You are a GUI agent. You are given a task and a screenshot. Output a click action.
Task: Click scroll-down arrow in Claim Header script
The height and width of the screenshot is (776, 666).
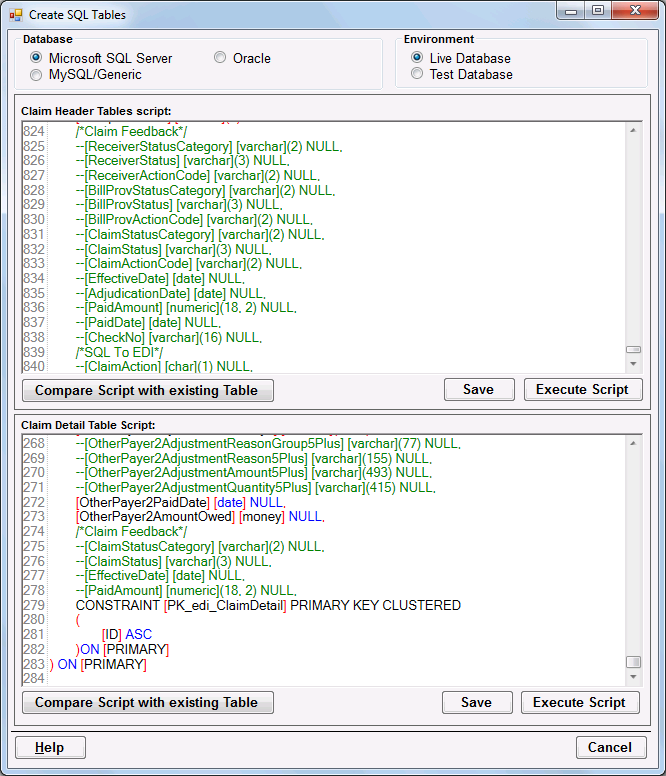point(633,364)
